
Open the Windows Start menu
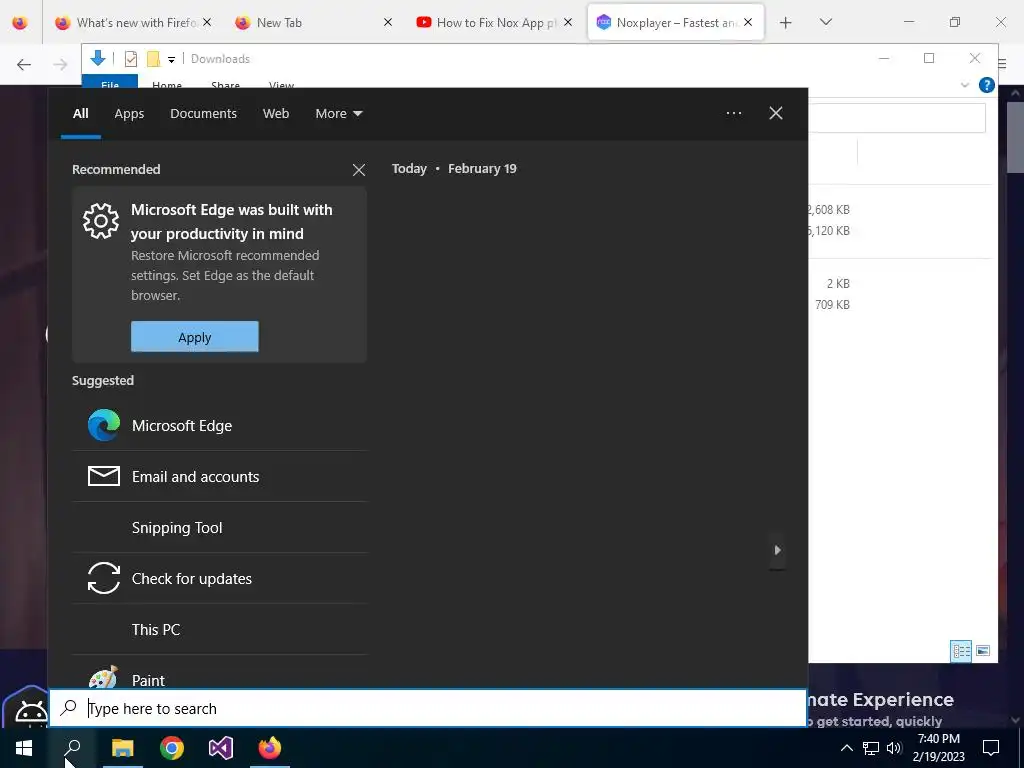24,748
